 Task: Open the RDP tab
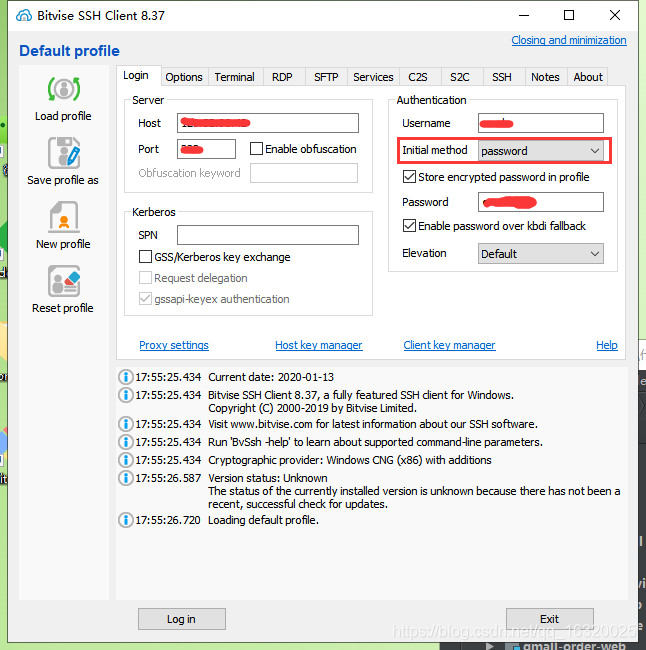tap(282, 77)
